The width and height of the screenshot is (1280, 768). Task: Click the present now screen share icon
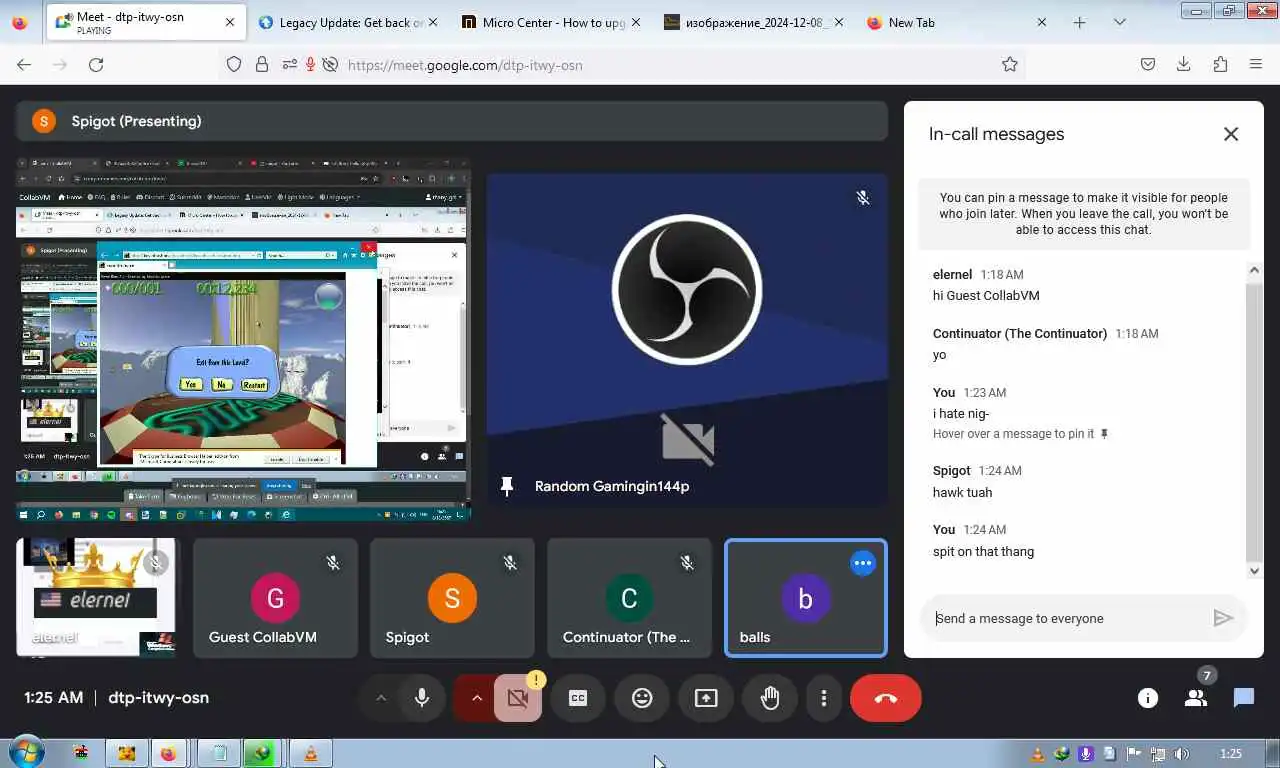click(706, 698)
